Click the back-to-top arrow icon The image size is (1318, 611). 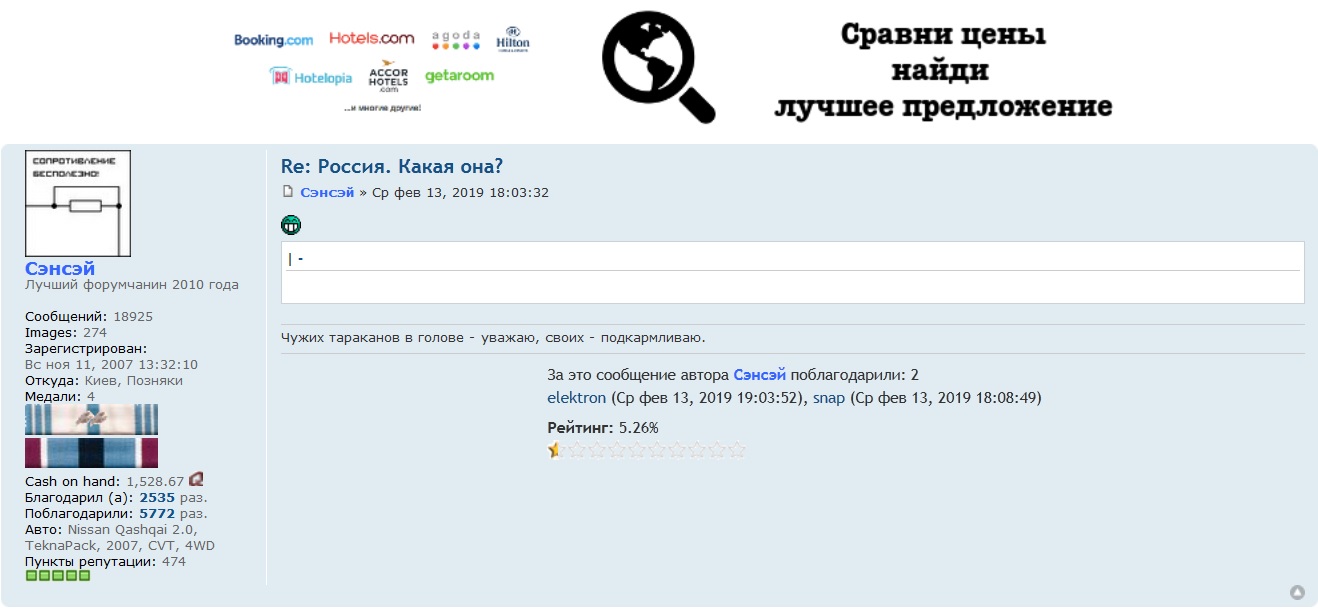1297,592
